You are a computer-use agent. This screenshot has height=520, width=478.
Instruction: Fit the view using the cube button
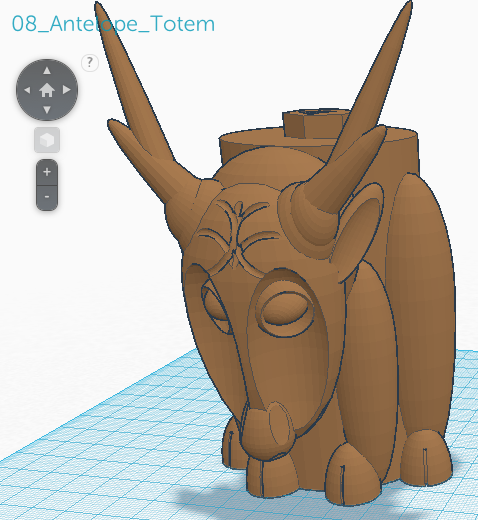(47, 140)
